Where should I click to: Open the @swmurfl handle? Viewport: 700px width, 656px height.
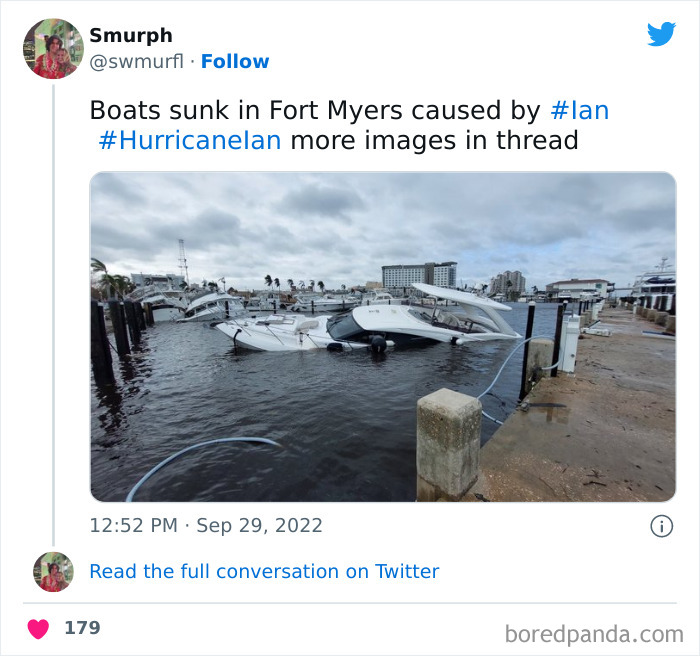point(137,61)
